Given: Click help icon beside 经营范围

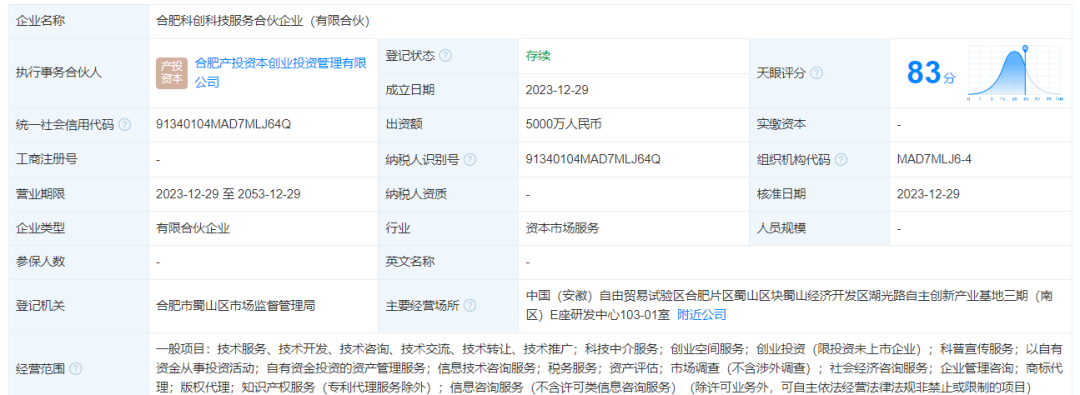Looking at the screenshot, I should point(76,369).
